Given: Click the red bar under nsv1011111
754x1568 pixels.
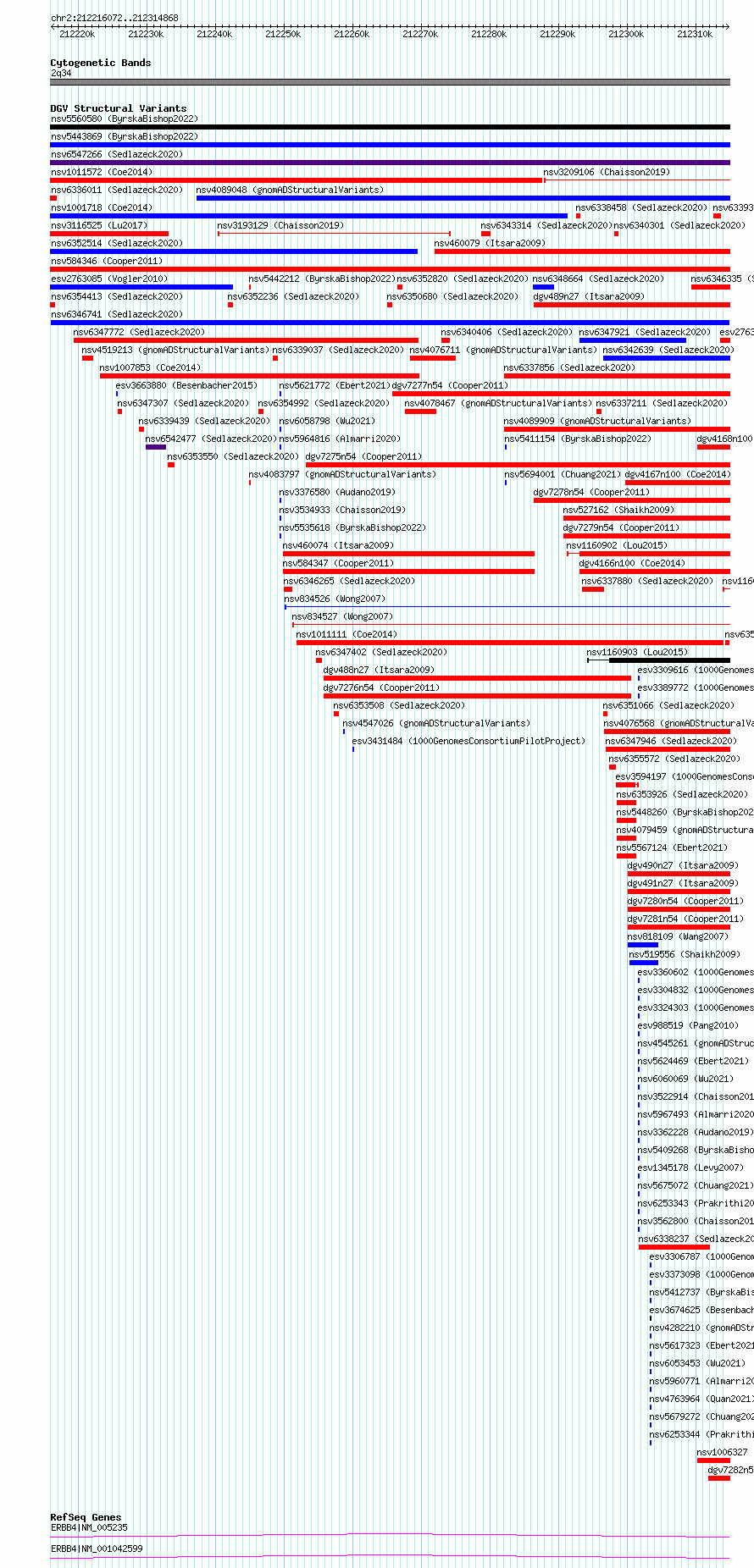Looking at the screenshot, I should [x=510, y=643].
